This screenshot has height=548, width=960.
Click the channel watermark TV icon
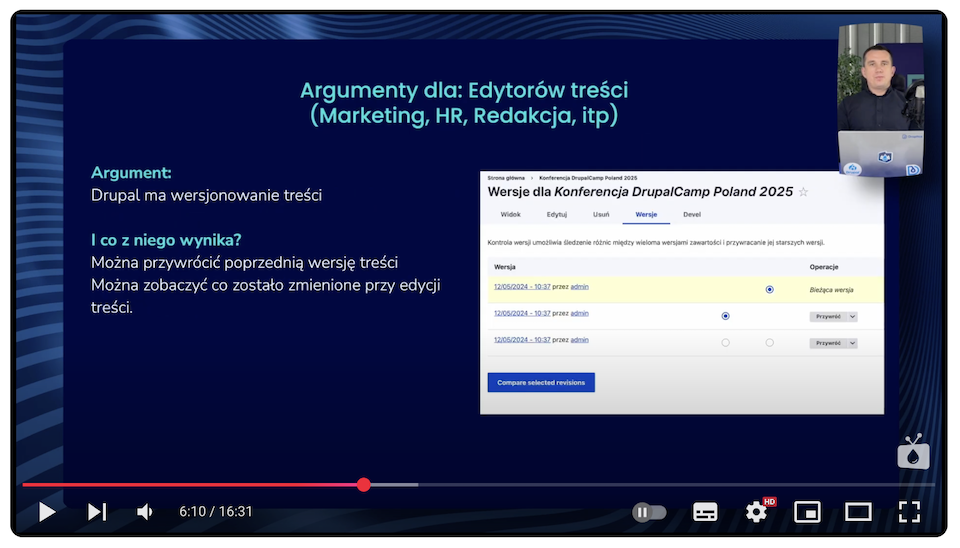coord(913,452)
